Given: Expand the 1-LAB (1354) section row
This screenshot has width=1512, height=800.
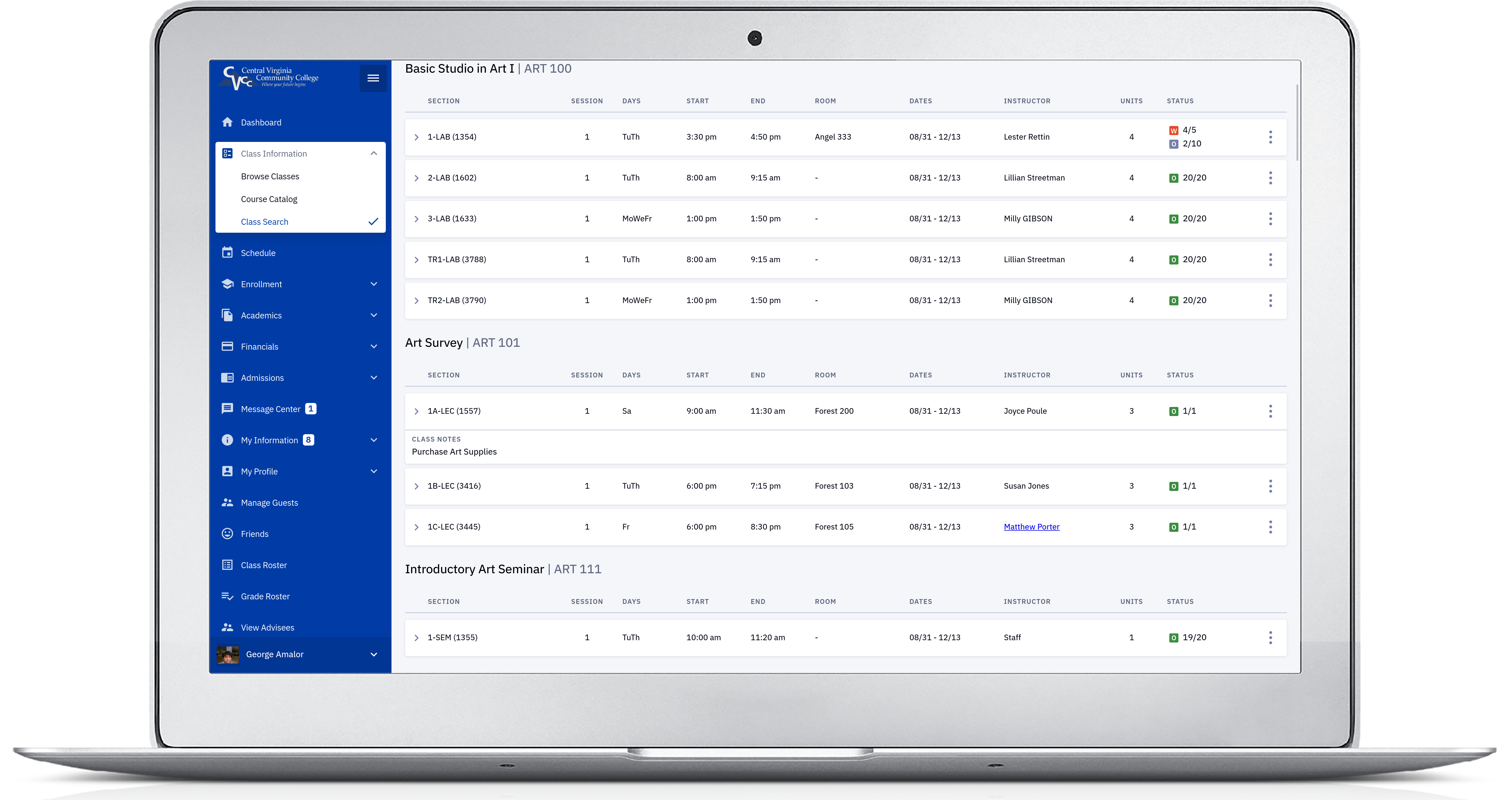Looking at the screenshot, I should click(416, 137).
